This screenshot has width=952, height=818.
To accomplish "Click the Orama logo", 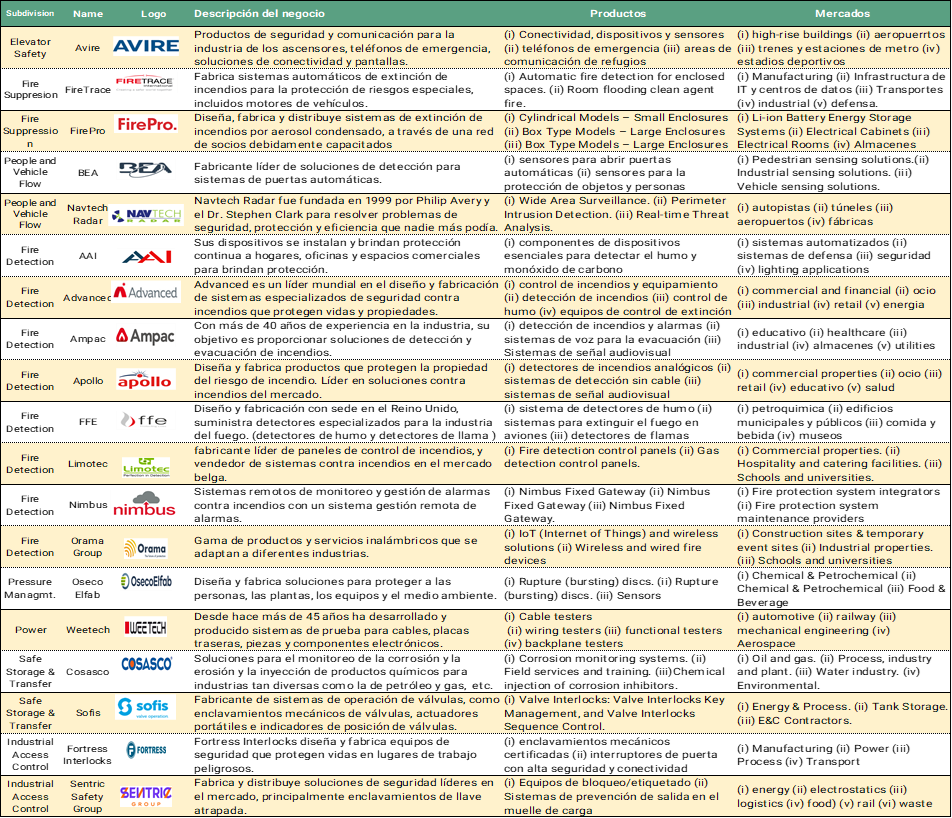I will 145,548.
